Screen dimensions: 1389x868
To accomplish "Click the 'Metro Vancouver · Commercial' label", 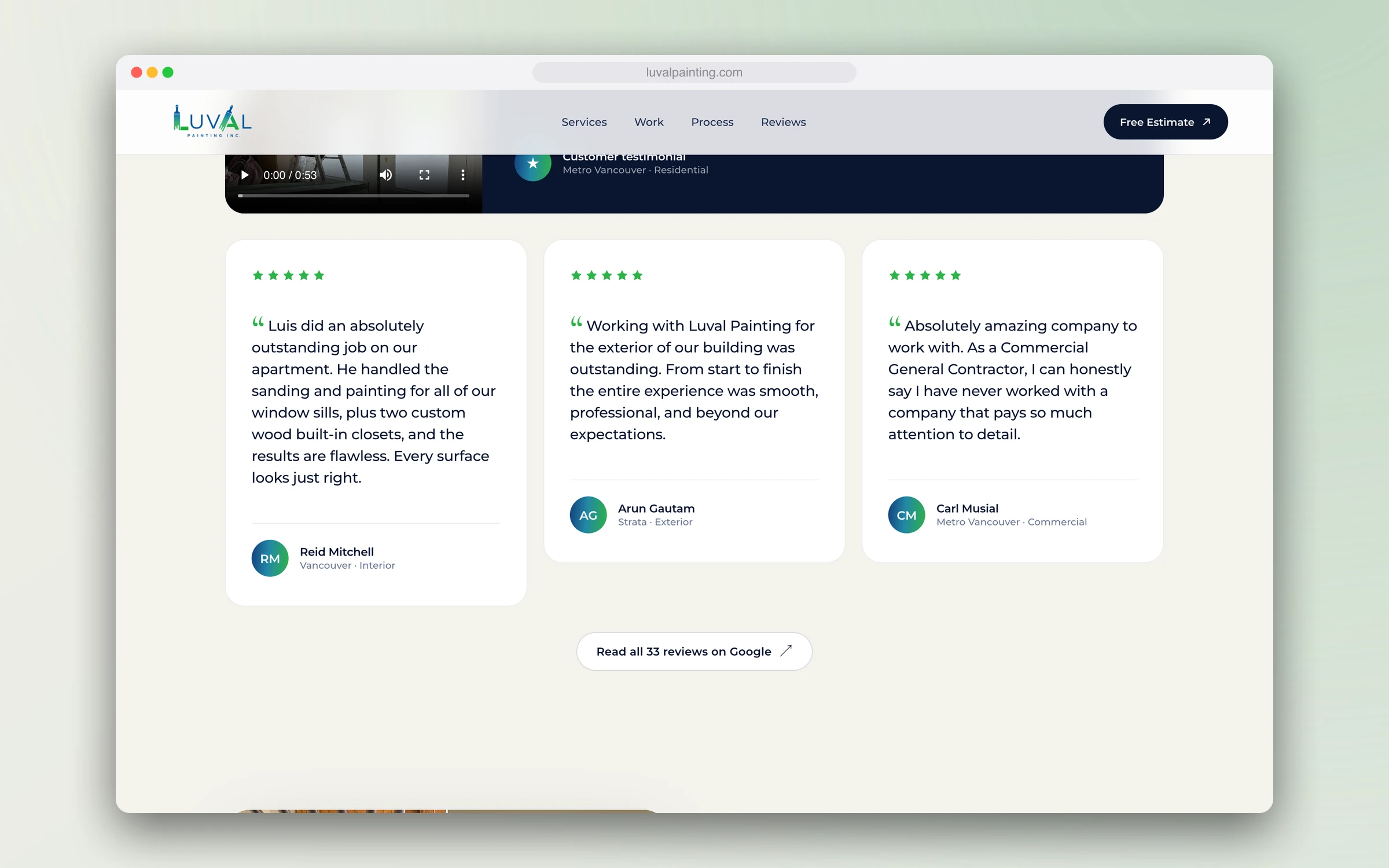I will click(1012, 522).
